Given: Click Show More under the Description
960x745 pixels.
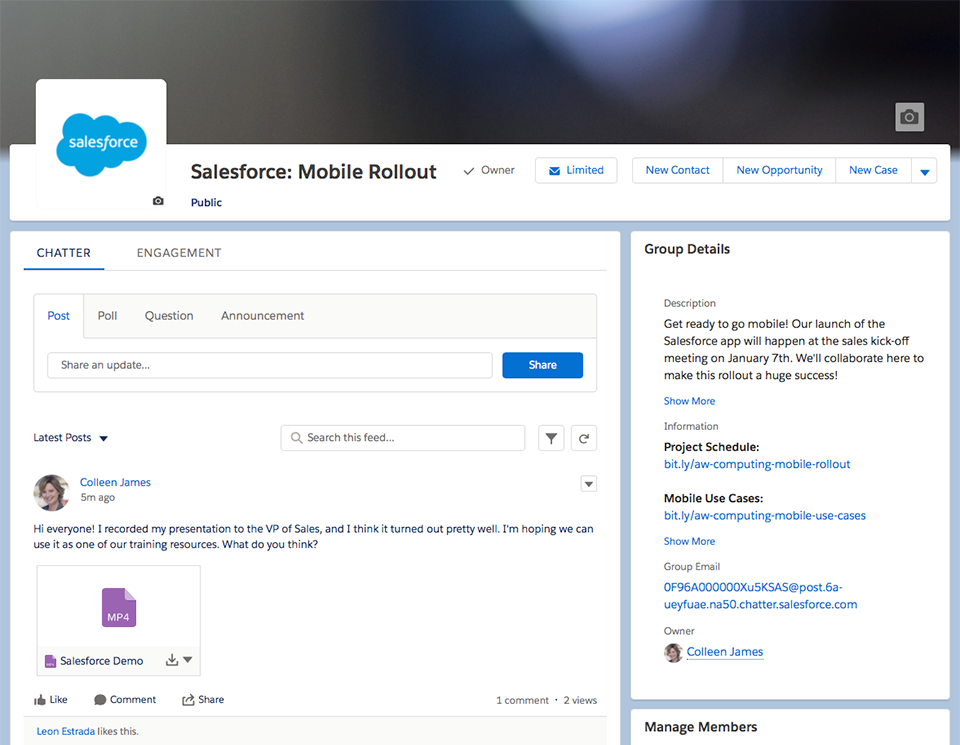Looking at the screenshot, I should [689, 401].
